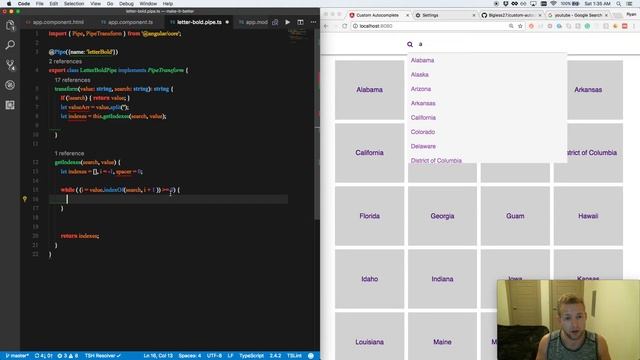This screenshot has height=360, width=640.
Task: Click the Georgia state card
Action: 442,216
